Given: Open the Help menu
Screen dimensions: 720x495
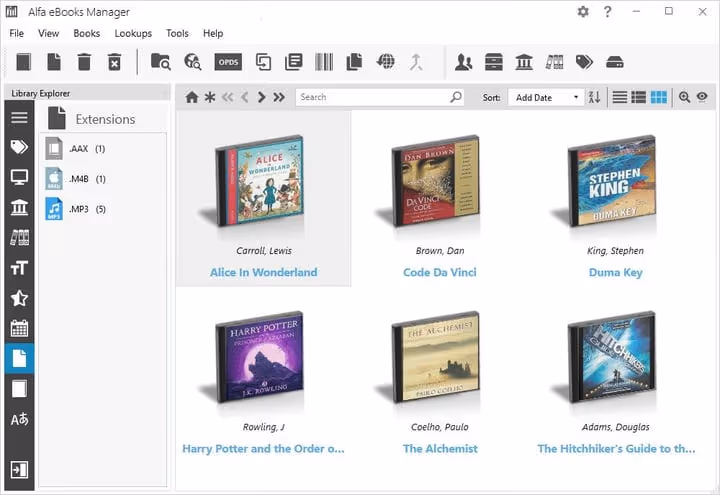Looking at the screenshot, I should pos(213,33).
